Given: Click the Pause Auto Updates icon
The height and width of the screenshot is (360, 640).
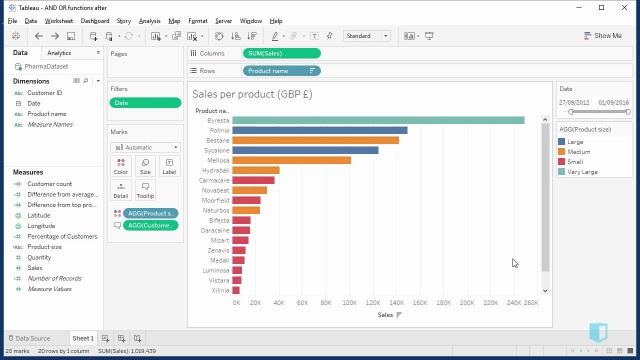Looking at the screenshot, I should coord(109,36).
